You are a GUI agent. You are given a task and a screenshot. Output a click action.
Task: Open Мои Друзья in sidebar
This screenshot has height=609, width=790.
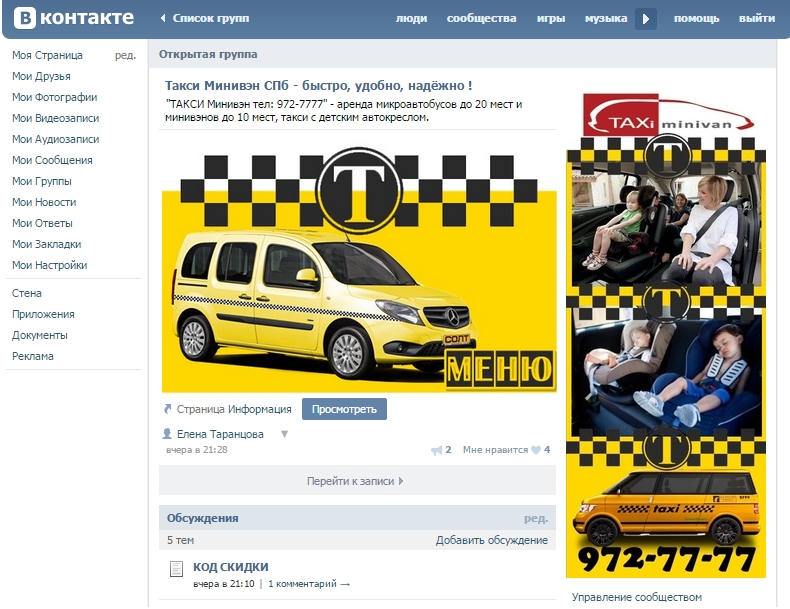(41, 77)
